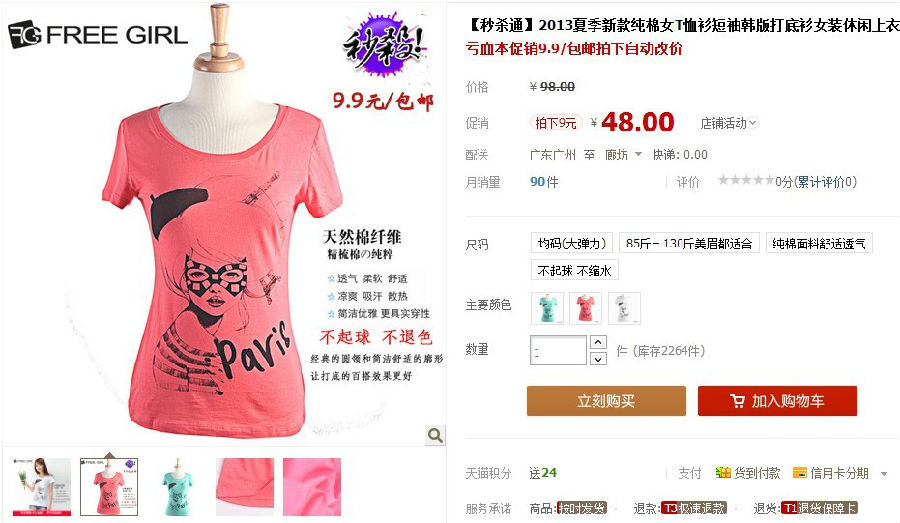Increase quantity with the up arrow

(598, 342)
